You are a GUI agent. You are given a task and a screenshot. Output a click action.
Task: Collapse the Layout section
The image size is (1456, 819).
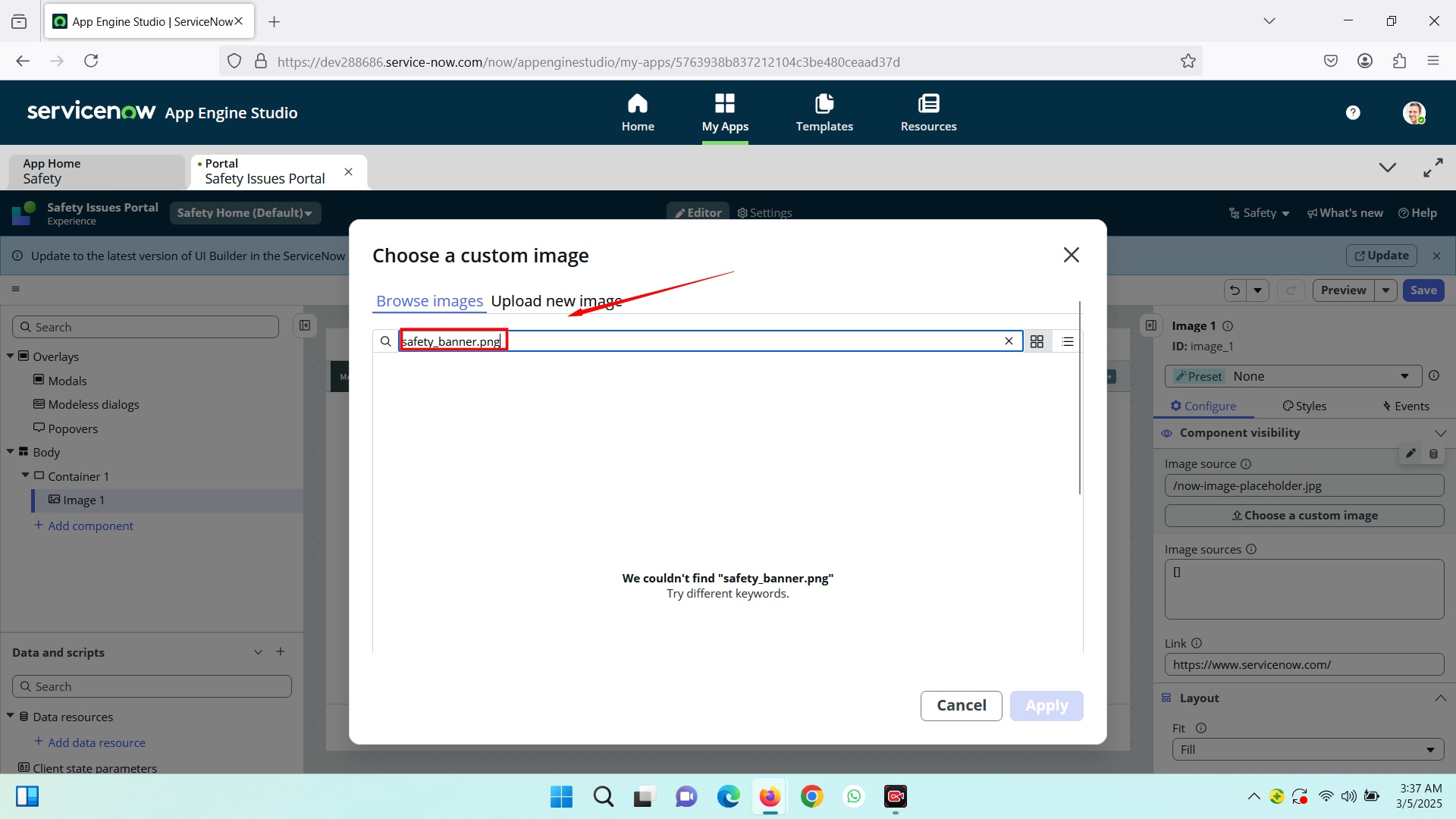point(1440,698)
